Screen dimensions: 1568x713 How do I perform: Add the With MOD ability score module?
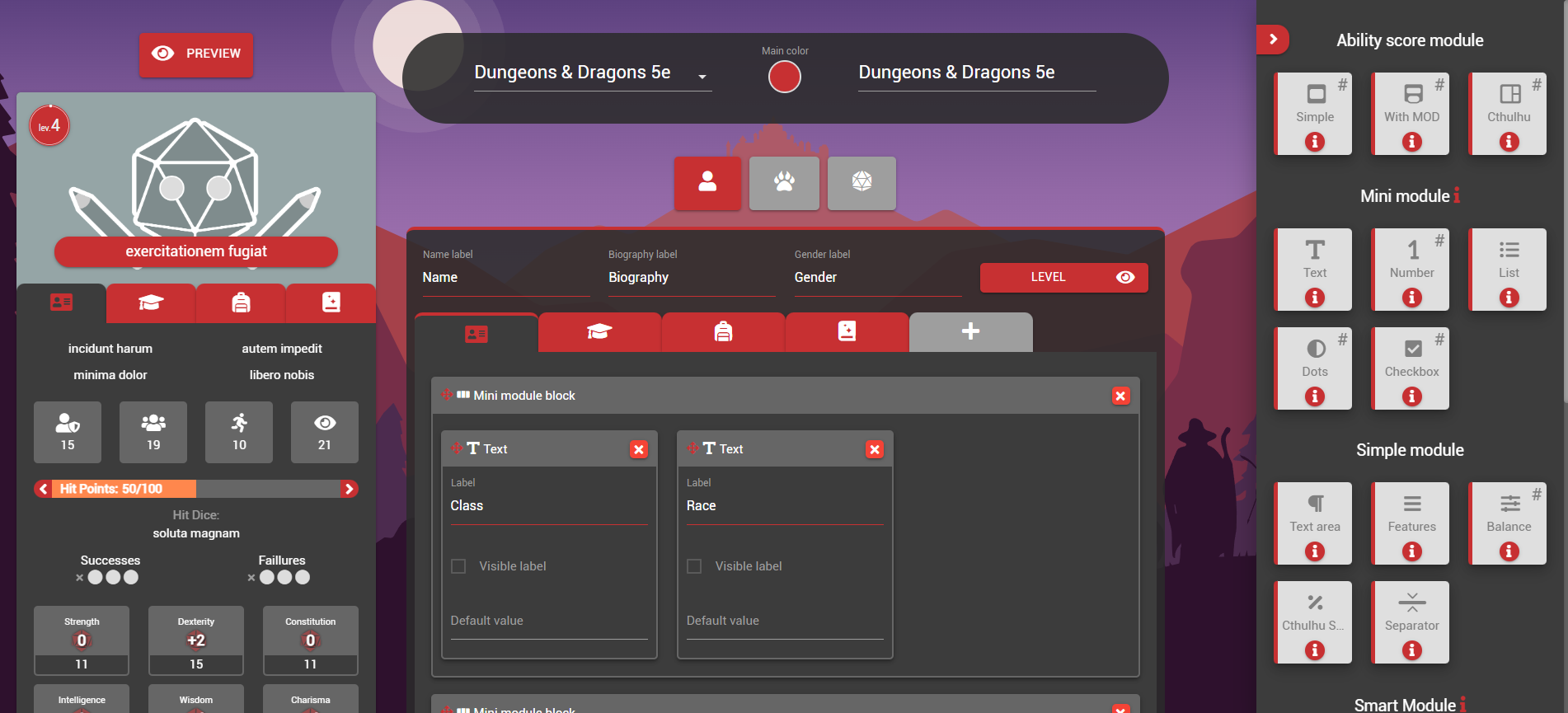point(1411,114)
